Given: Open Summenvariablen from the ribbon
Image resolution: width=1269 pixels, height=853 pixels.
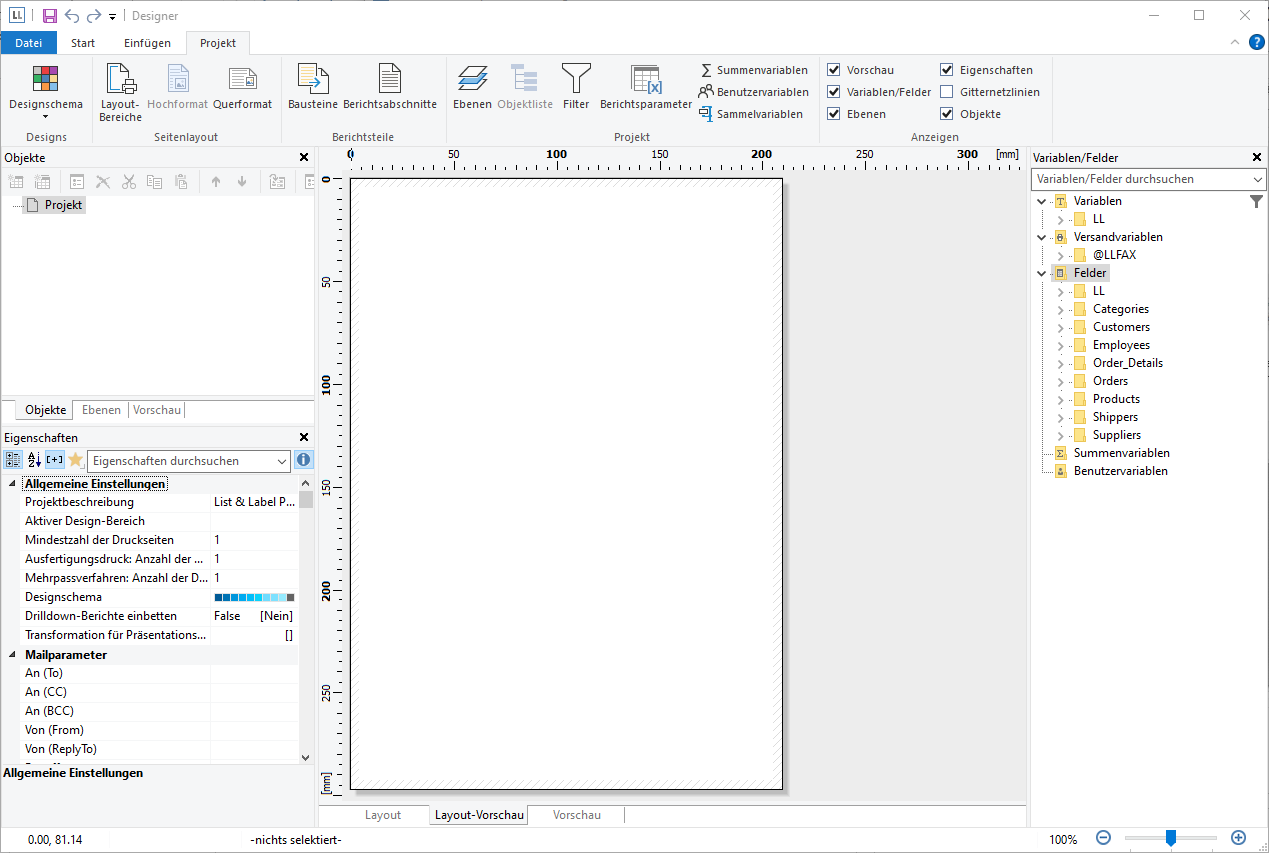Looking at the screenshot, I should tap(754, 70).
